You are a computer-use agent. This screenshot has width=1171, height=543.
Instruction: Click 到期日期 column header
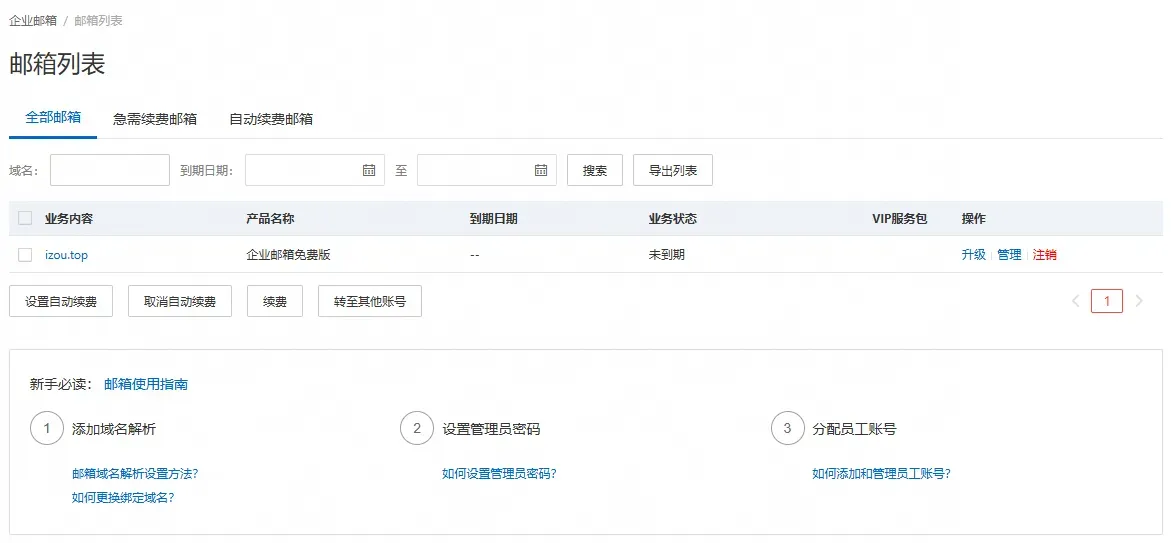pos(494,219)
